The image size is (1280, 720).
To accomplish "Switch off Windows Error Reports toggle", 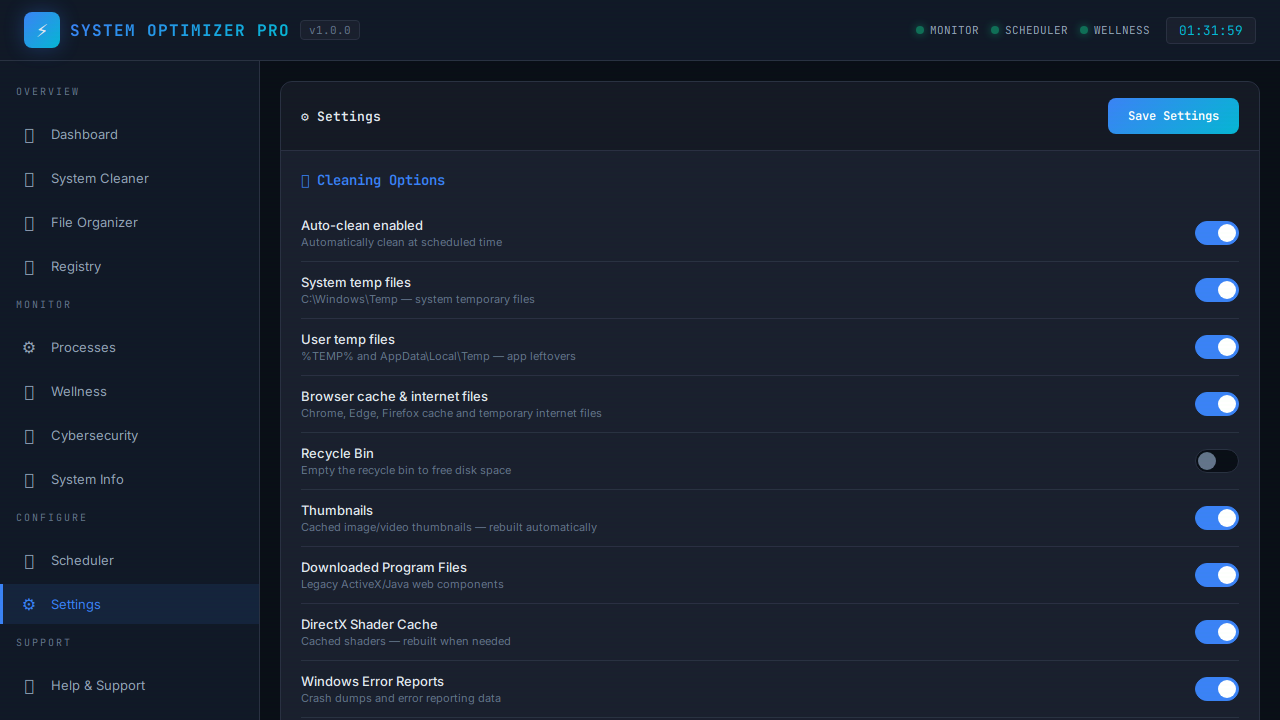I will pyautogui.click(x=1216, y=689).
